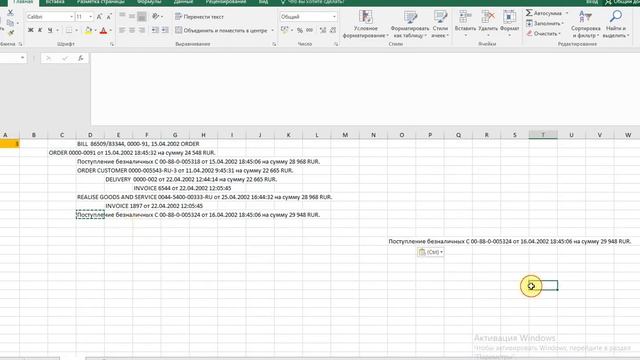The width and height of the screenshot is (640, 360).
Task: Select column T header
Action: point(543,135)
